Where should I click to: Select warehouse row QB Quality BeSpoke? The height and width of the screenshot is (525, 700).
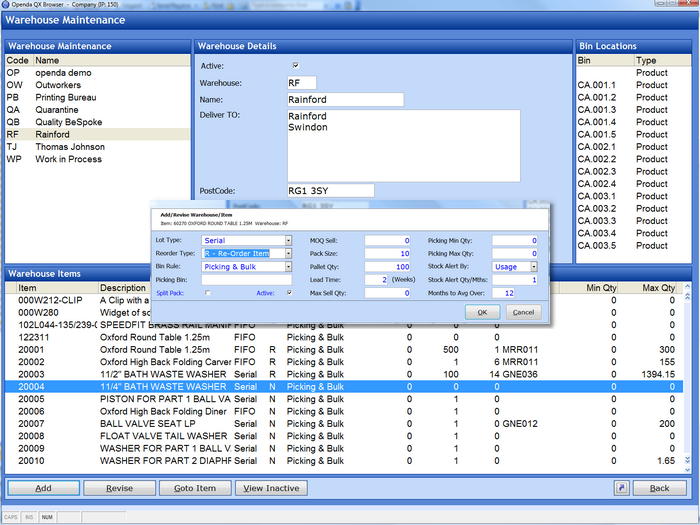point(98,122)
